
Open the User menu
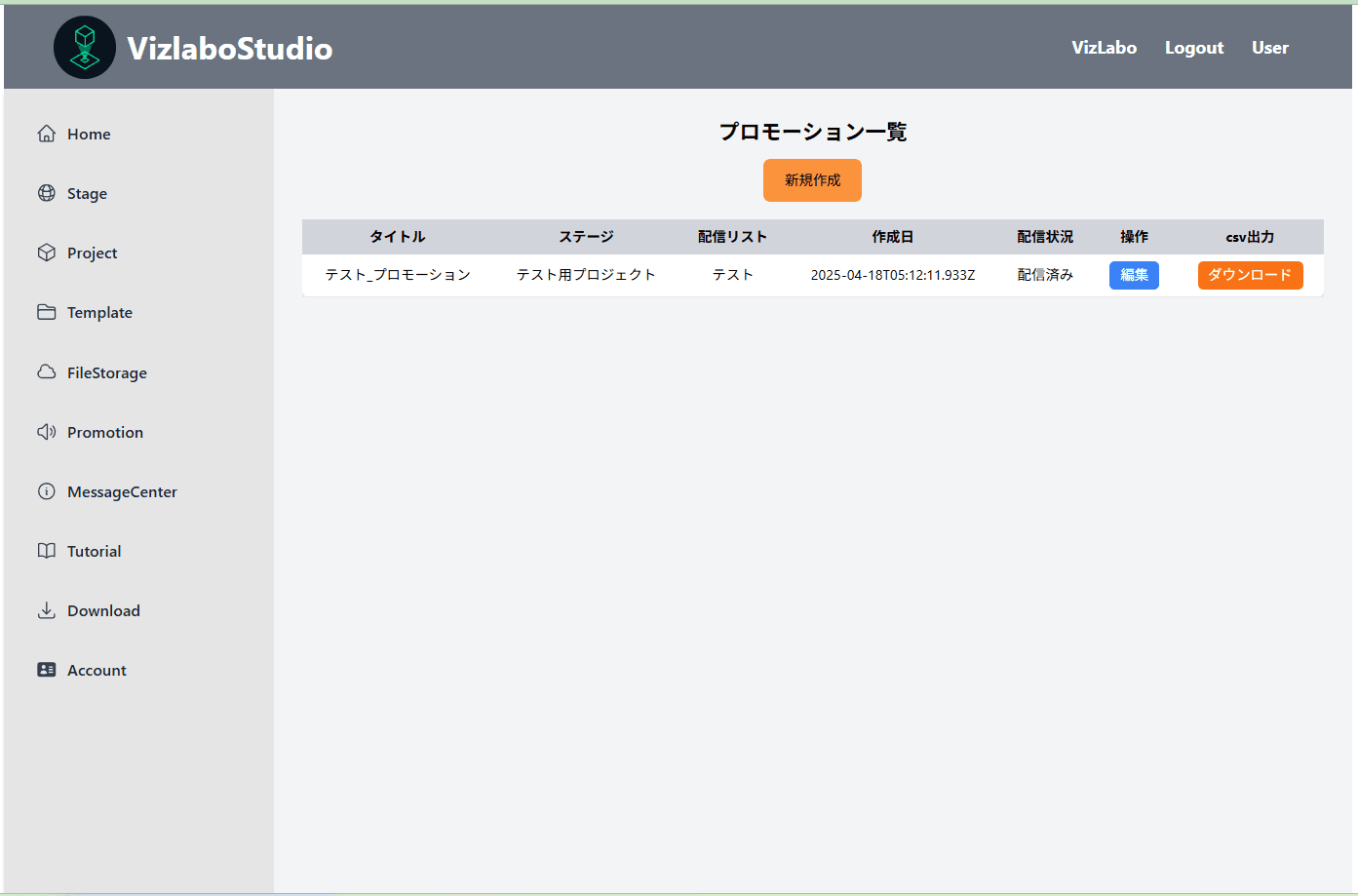pos(1269,47)
